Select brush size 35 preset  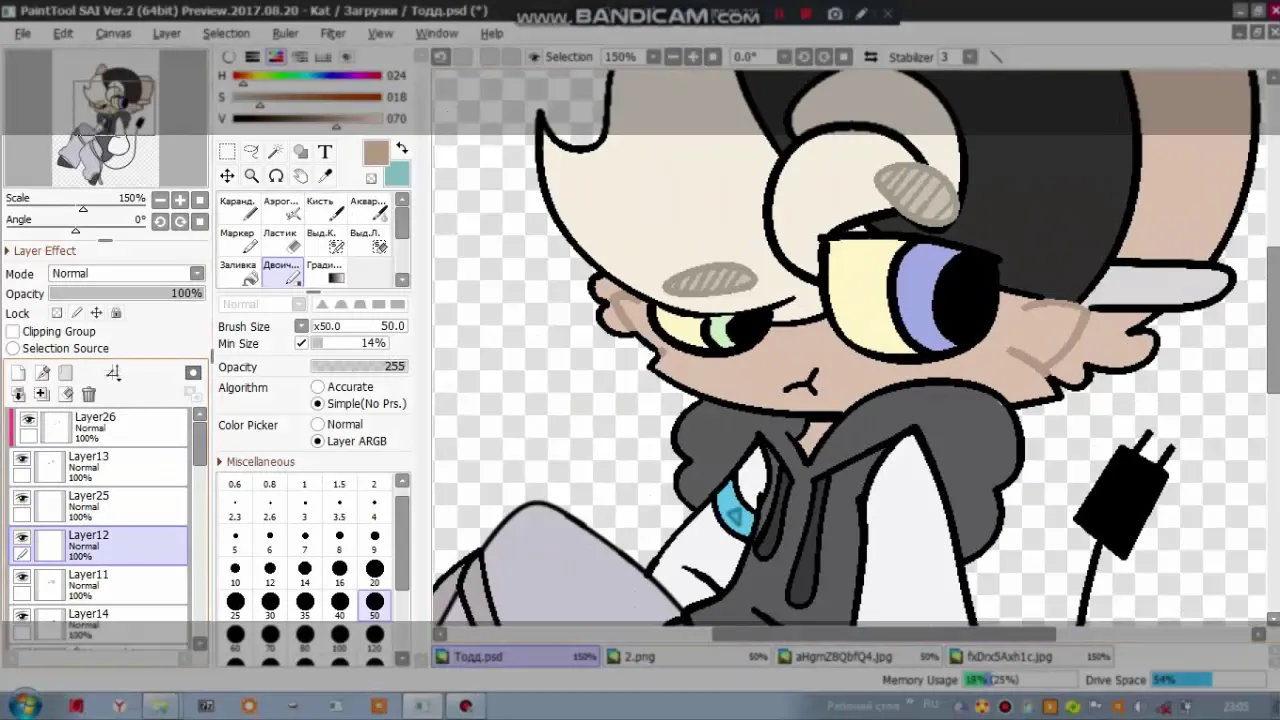[305, 604]
